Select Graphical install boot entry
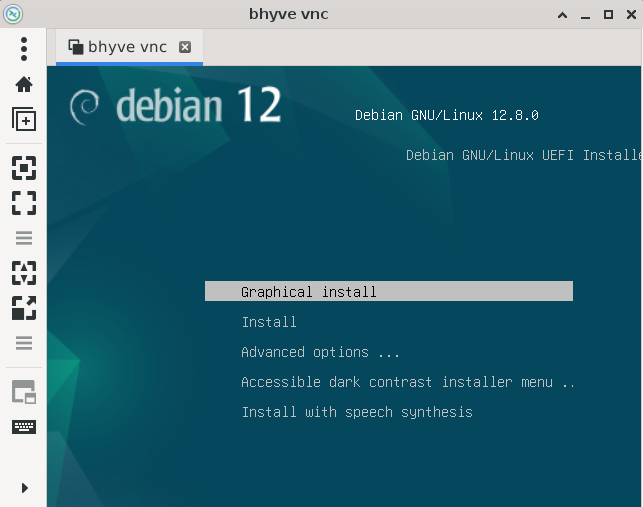The image size is (643, 507). 389,291
